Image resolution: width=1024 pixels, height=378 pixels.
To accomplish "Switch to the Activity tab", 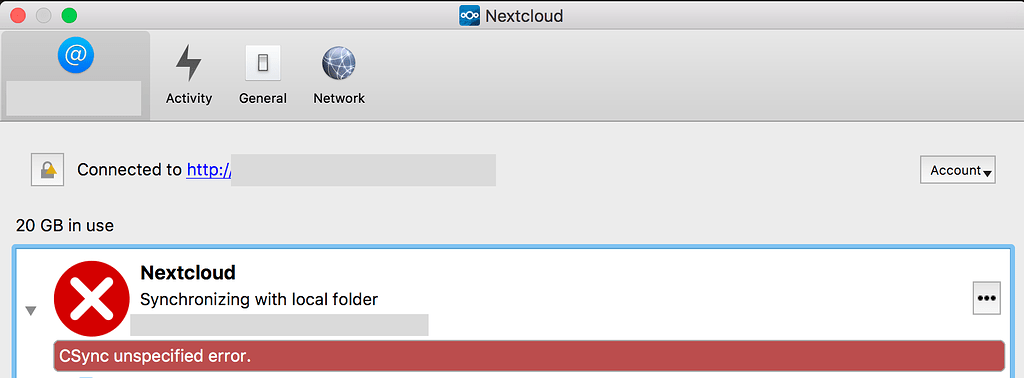I will (x=189, y=75).
